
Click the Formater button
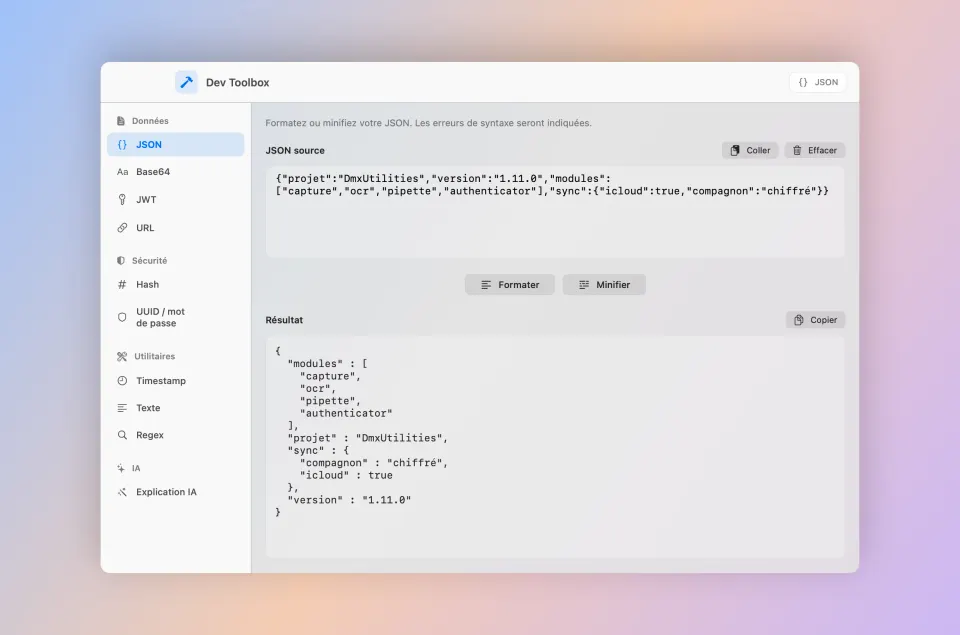(x=509, y=285)
